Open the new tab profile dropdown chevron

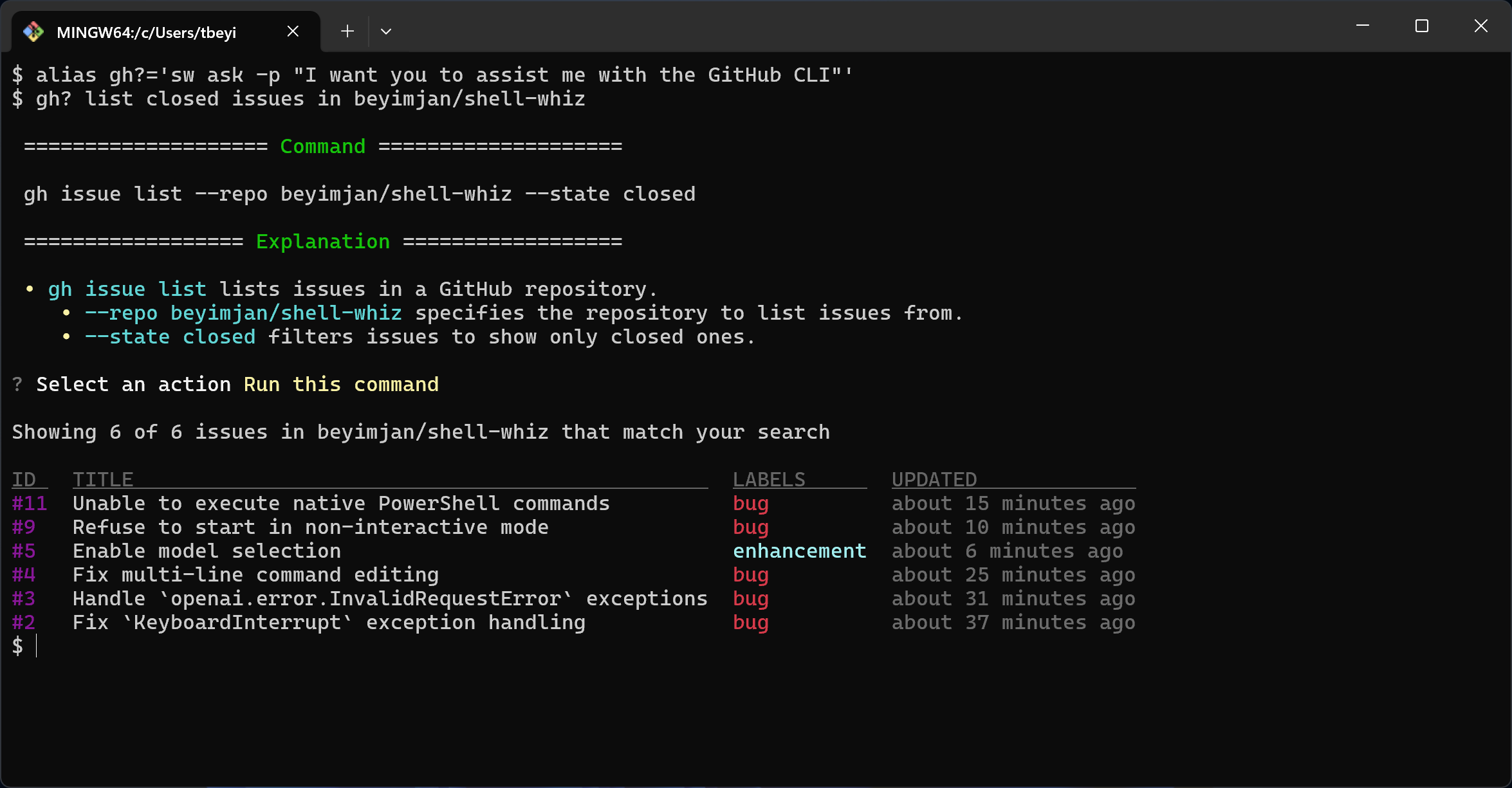coord(386,30)
